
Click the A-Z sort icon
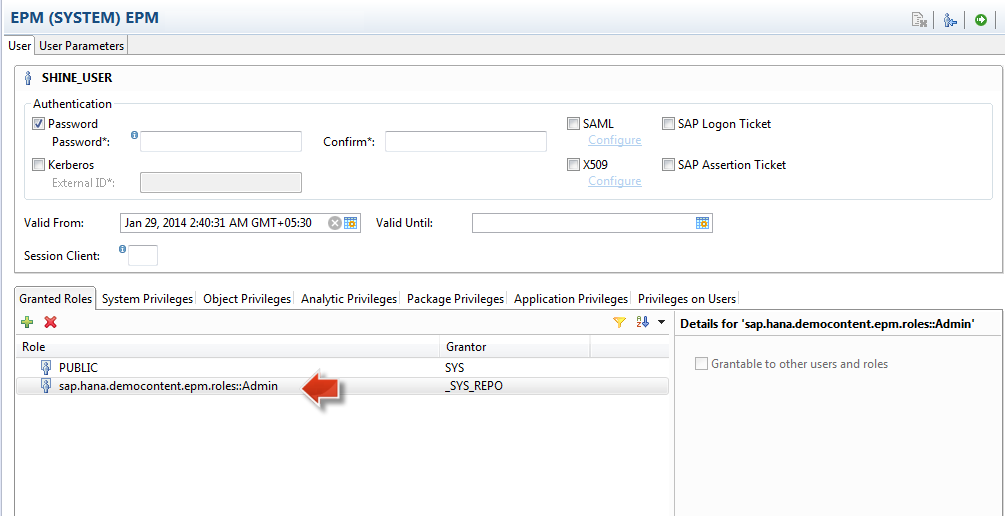pos(642,322)
